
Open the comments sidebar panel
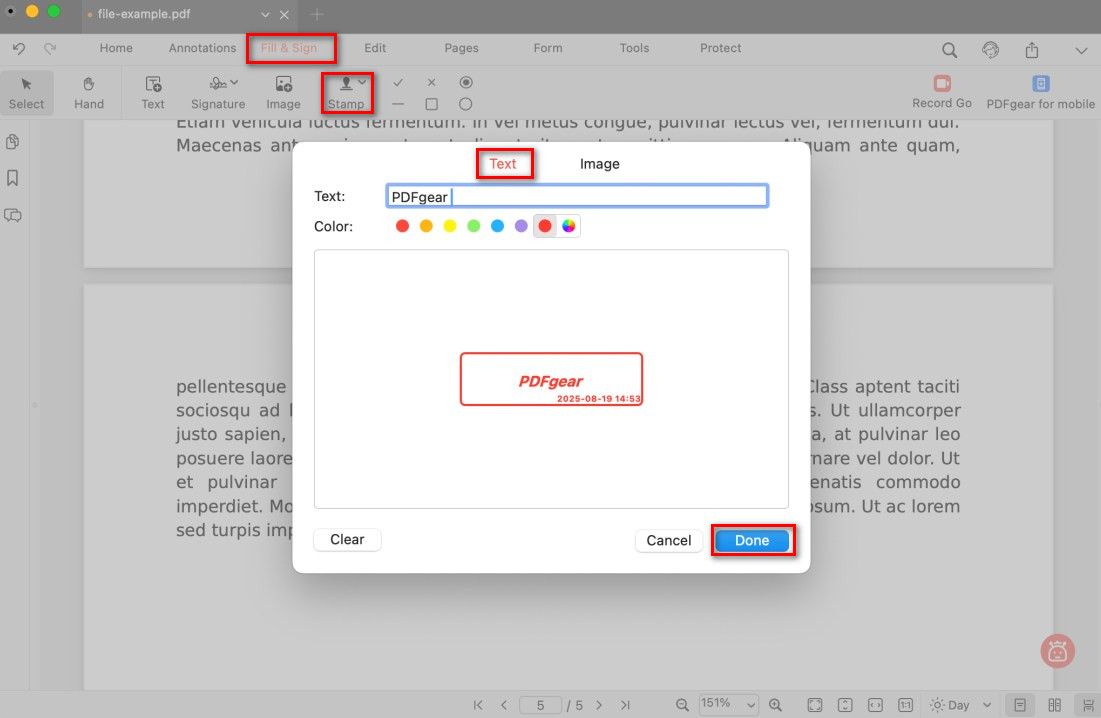(13, 215)
